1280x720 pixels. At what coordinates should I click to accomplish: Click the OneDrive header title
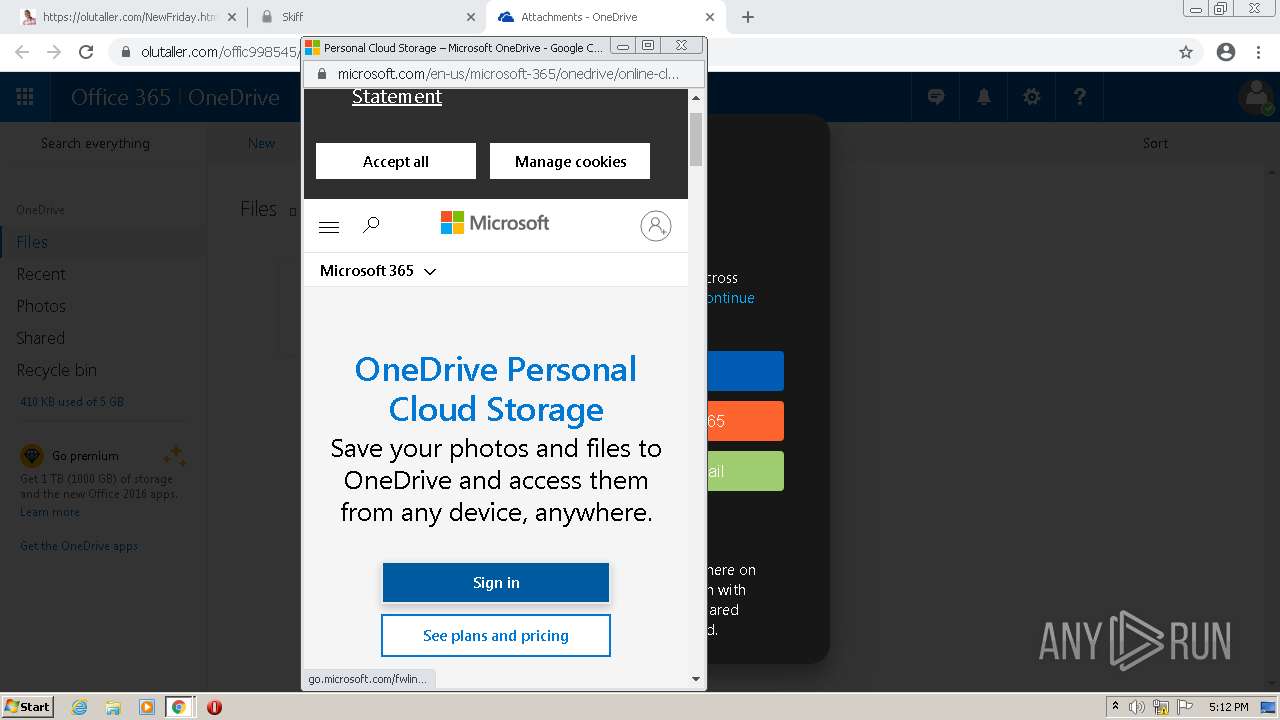click(x=234, y=97)
